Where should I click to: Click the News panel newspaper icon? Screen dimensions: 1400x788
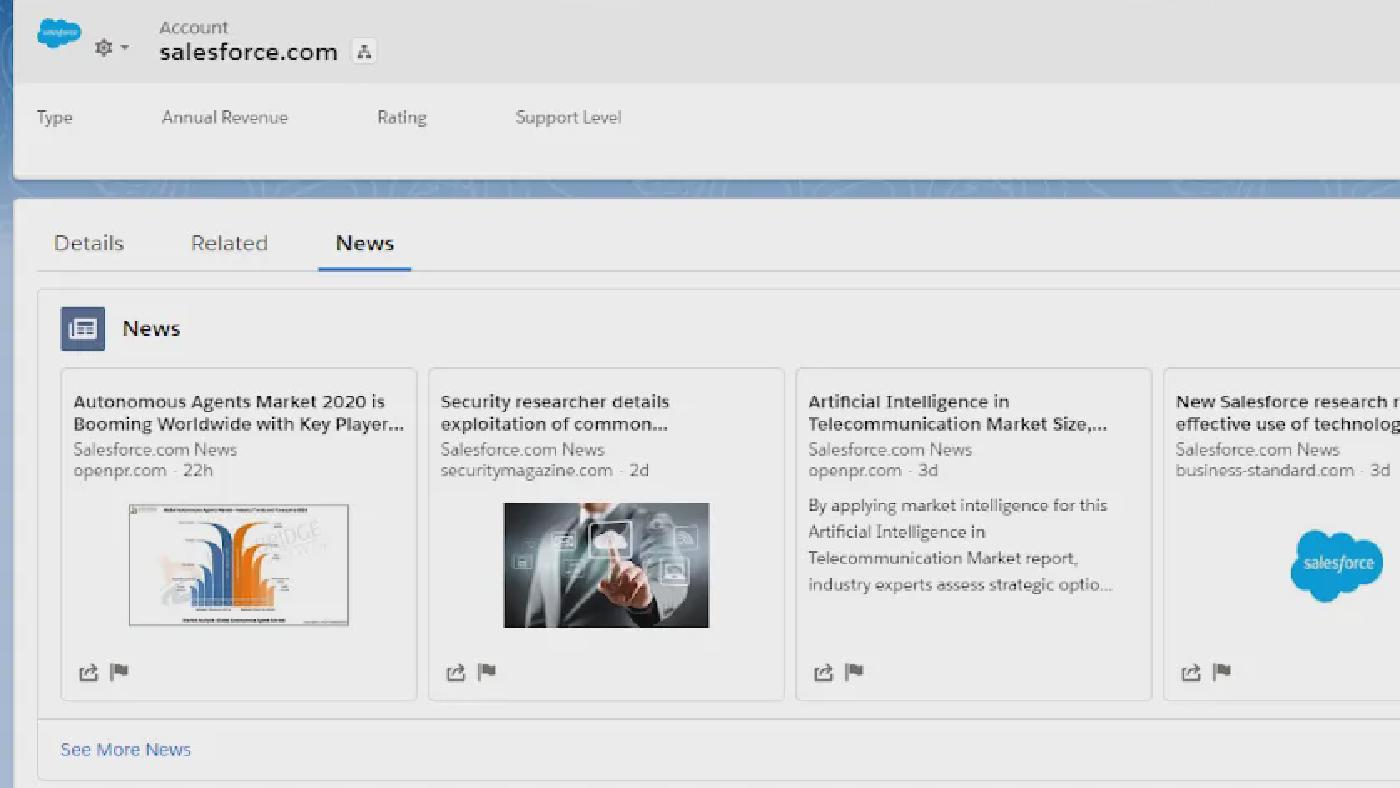[82, 328]
